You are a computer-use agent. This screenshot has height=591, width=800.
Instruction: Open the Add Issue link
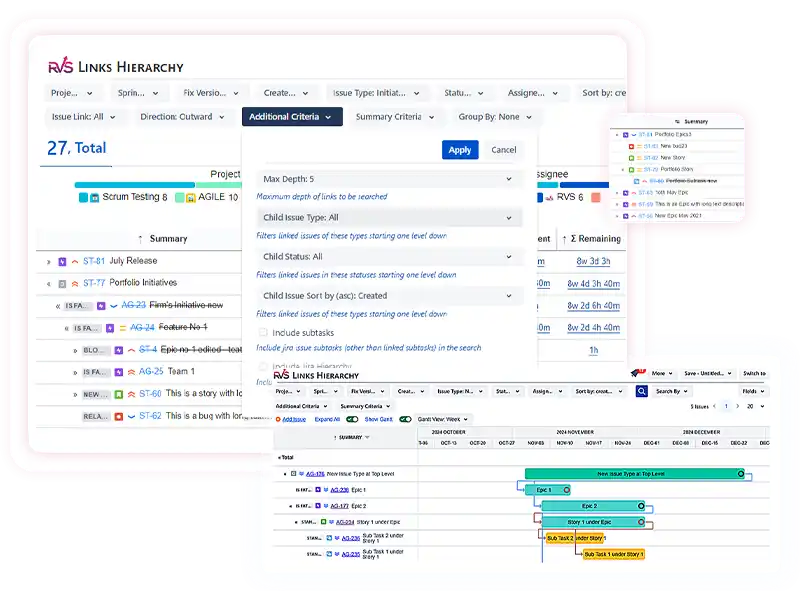[x=294, y=420]
